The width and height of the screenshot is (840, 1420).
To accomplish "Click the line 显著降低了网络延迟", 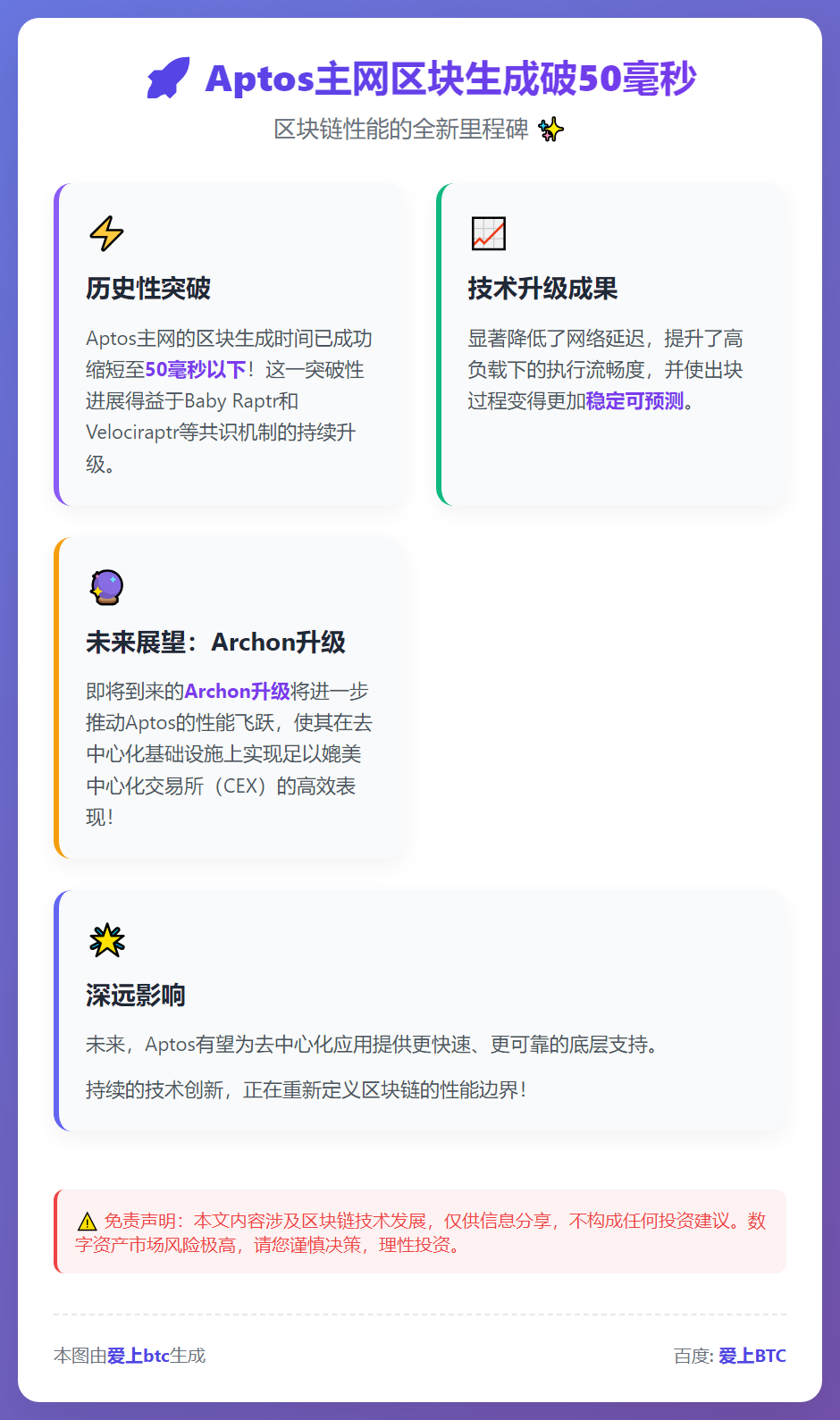I will (x=605, y=339).
